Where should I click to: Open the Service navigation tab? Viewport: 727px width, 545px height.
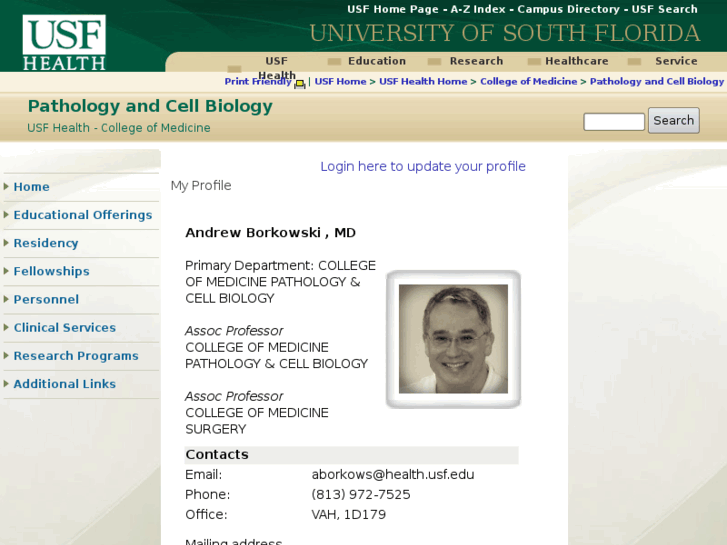[676, 61]
